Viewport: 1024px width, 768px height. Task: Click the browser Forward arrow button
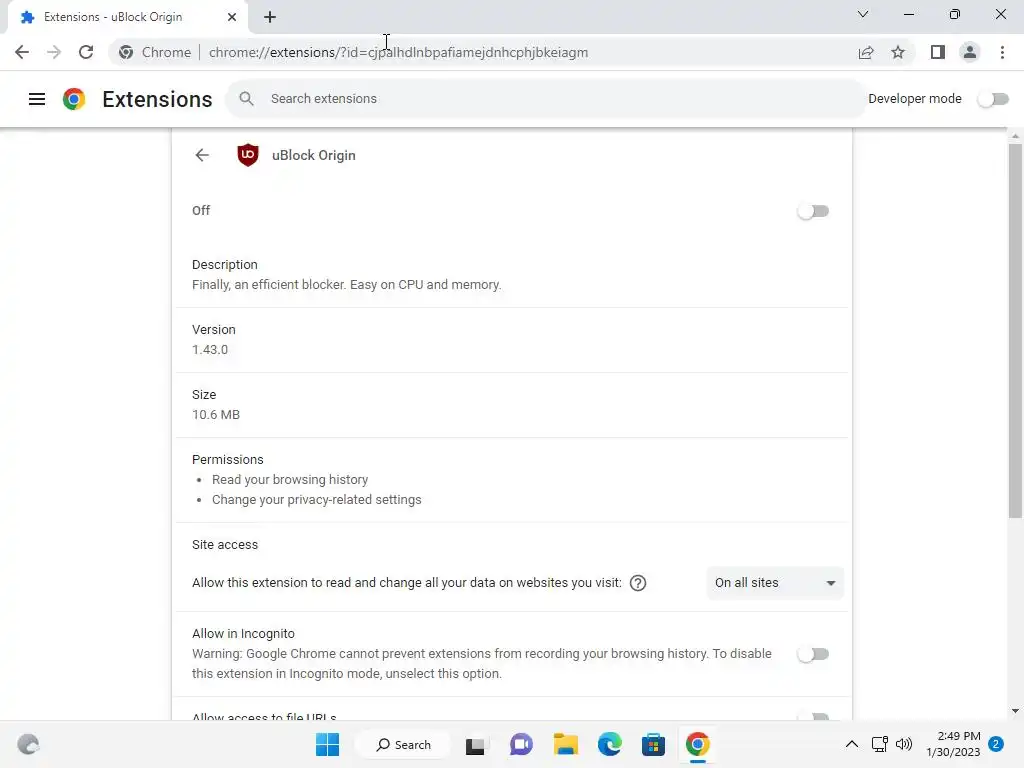54,52
